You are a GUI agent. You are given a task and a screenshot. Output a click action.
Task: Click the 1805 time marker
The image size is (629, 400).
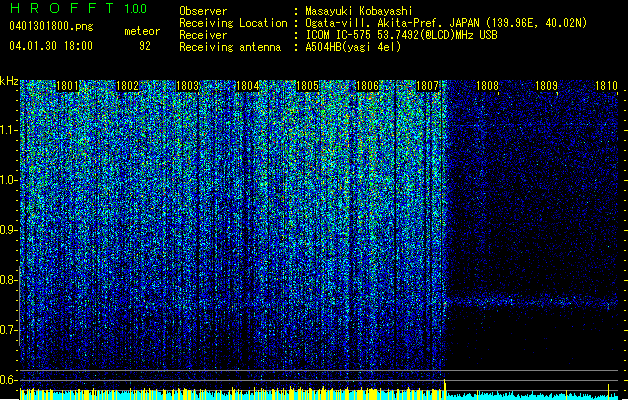pos(307,86)
